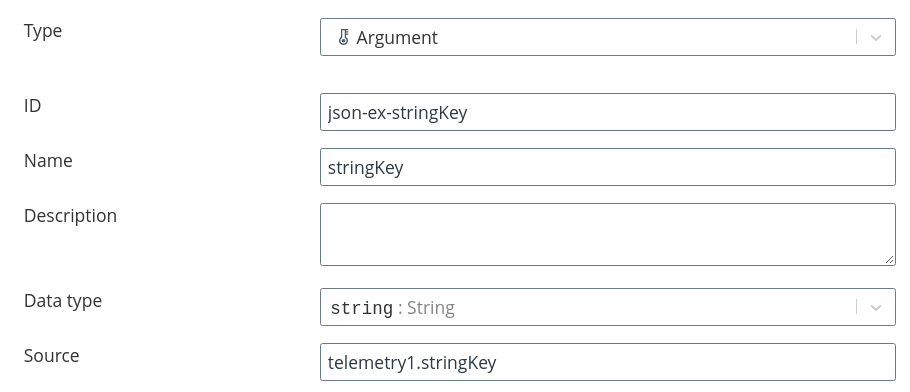This screenshot has width=910, height=392.
Task: Click the Argument text in Type selector
Action: click(397, 38)
